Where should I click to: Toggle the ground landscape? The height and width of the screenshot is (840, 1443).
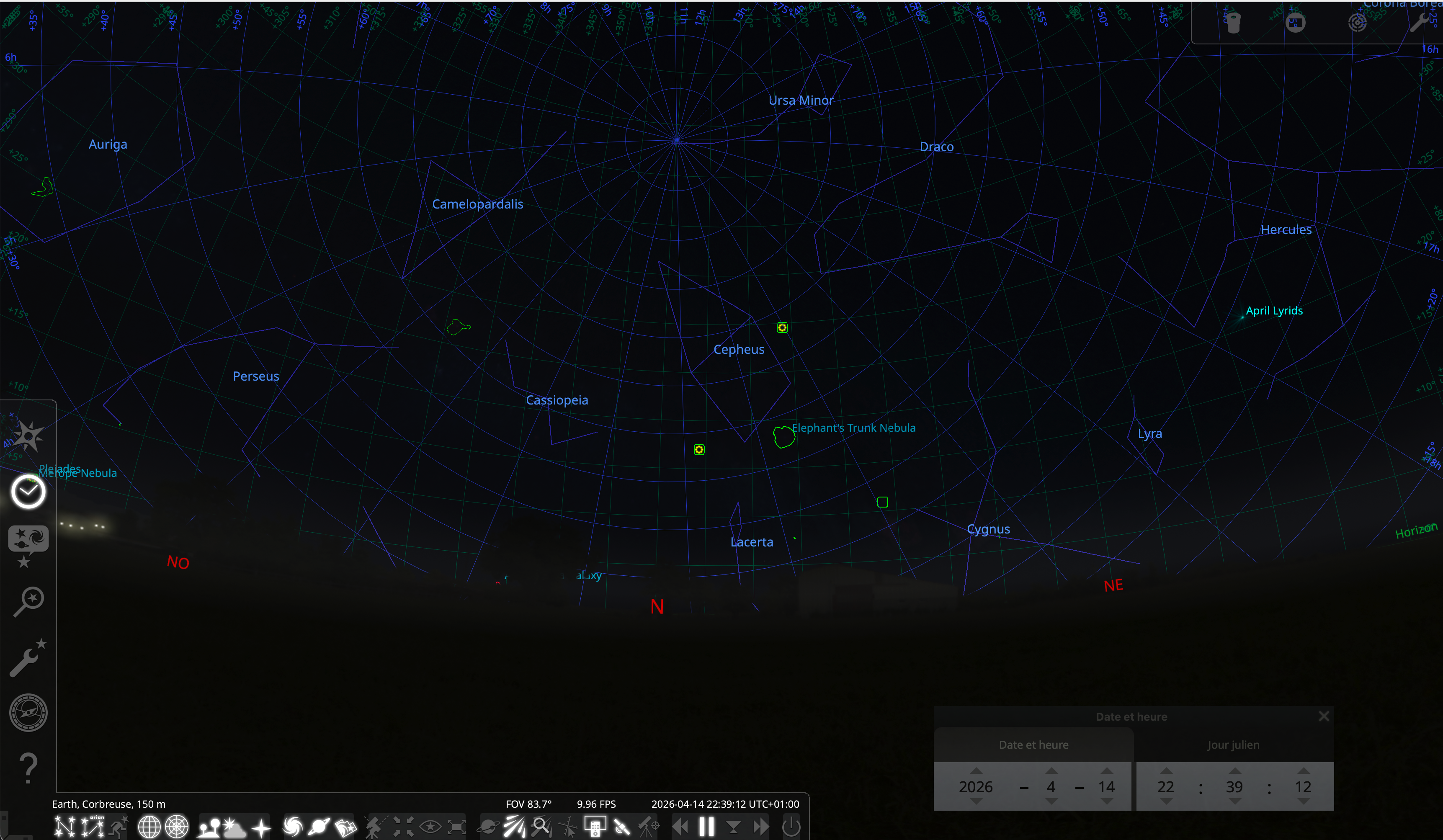(x=209, y=827)
